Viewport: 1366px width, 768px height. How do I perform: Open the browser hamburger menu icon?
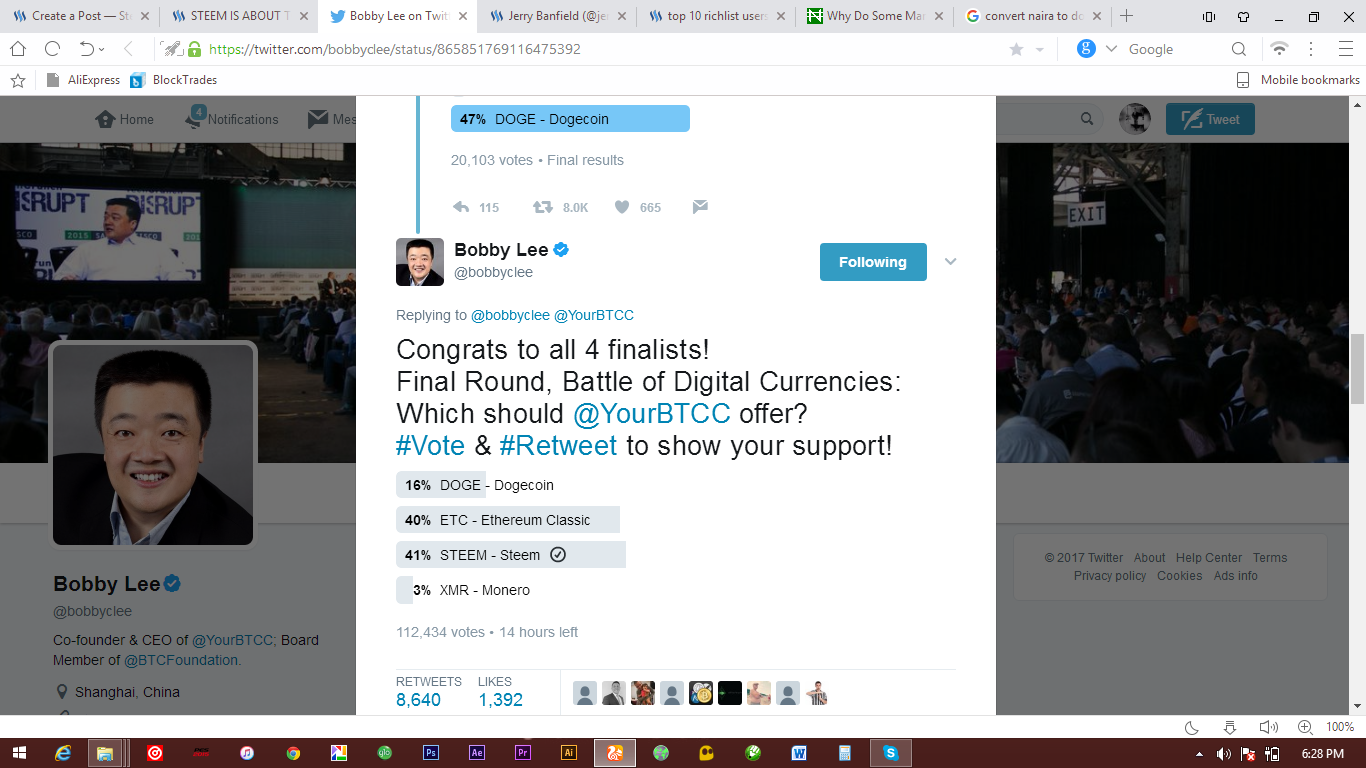tap(1345, 49)
